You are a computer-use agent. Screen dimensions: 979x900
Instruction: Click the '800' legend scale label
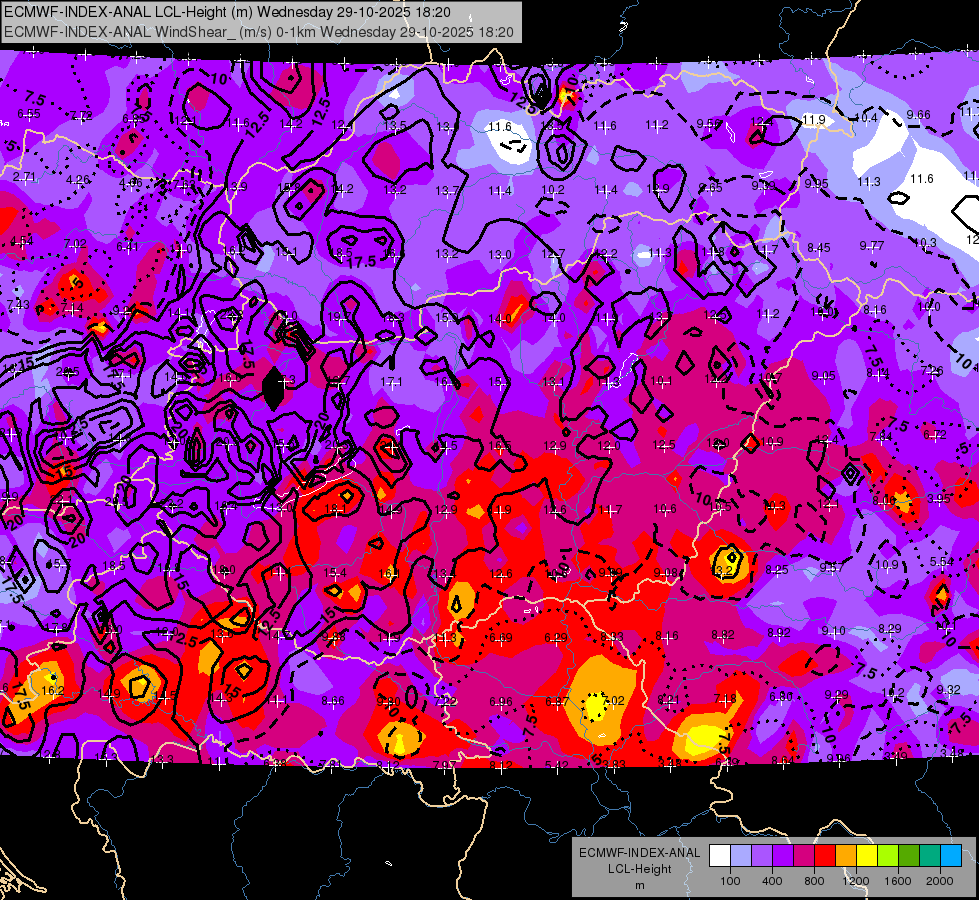coord(814,881)
